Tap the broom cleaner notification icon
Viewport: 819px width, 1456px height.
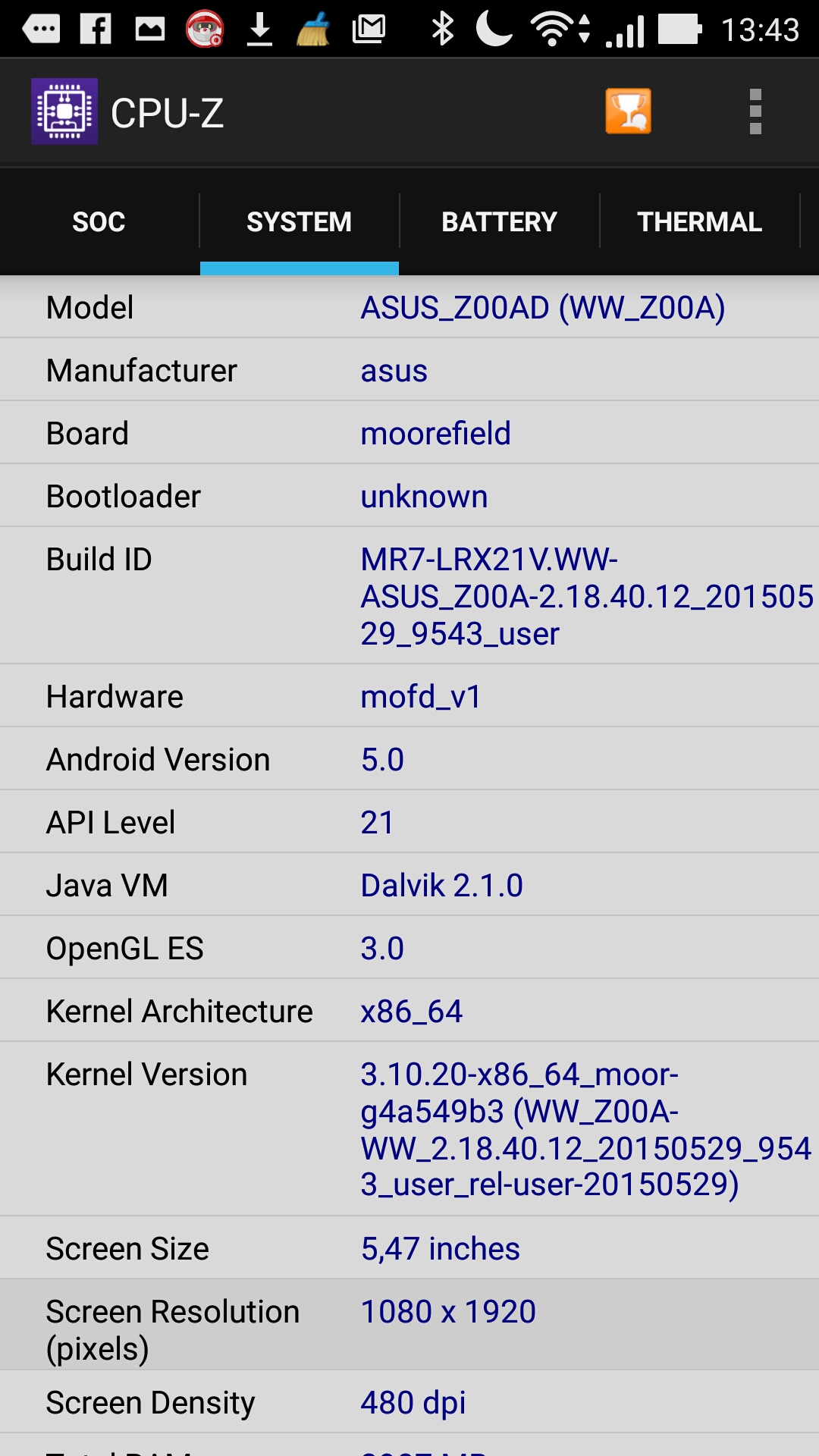313,30
